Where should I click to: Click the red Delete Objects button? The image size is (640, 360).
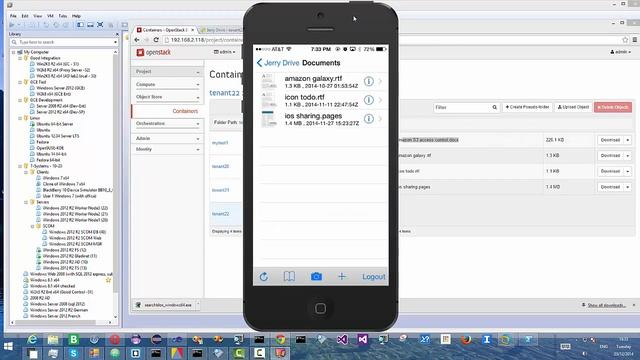(613, 107)
